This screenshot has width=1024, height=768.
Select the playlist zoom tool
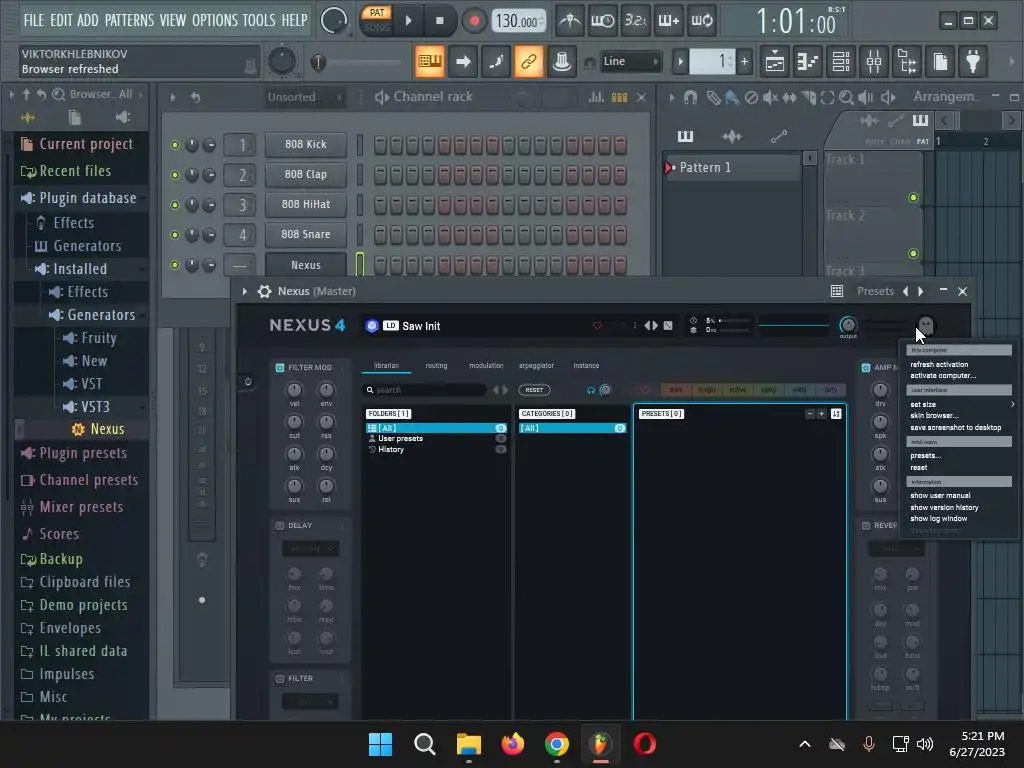tap(846, 97)
